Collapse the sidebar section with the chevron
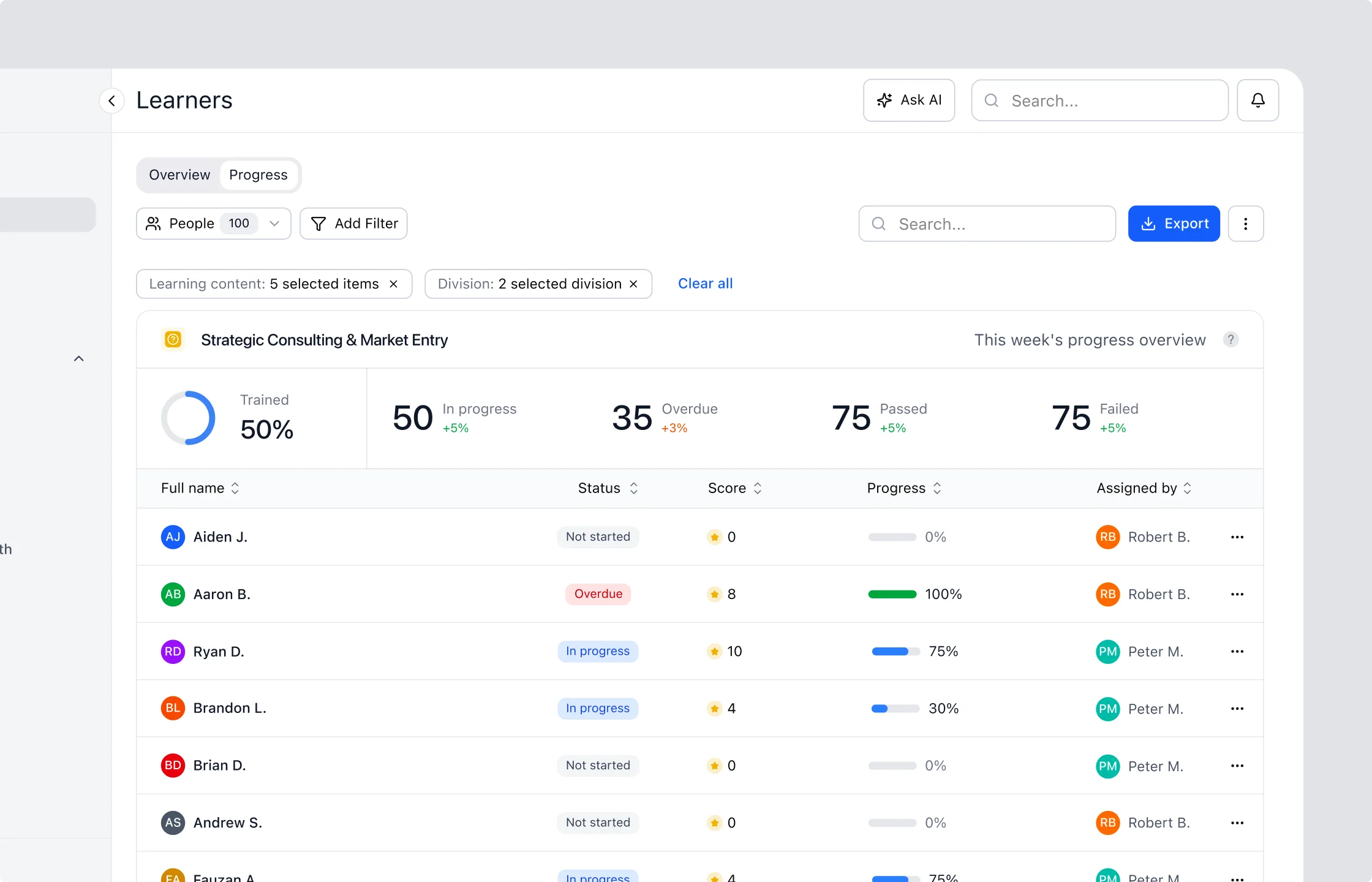The height and width of the screenshot is (882, 1372). point(78,359)
